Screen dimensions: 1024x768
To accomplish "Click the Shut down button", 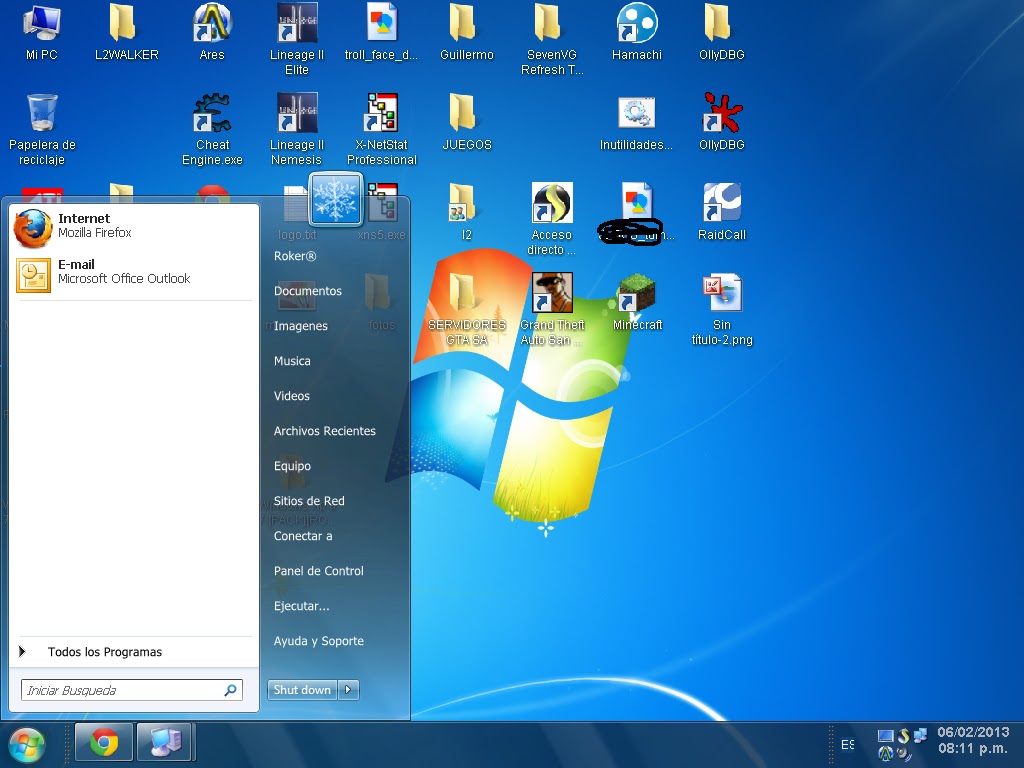I will (301, 689).
